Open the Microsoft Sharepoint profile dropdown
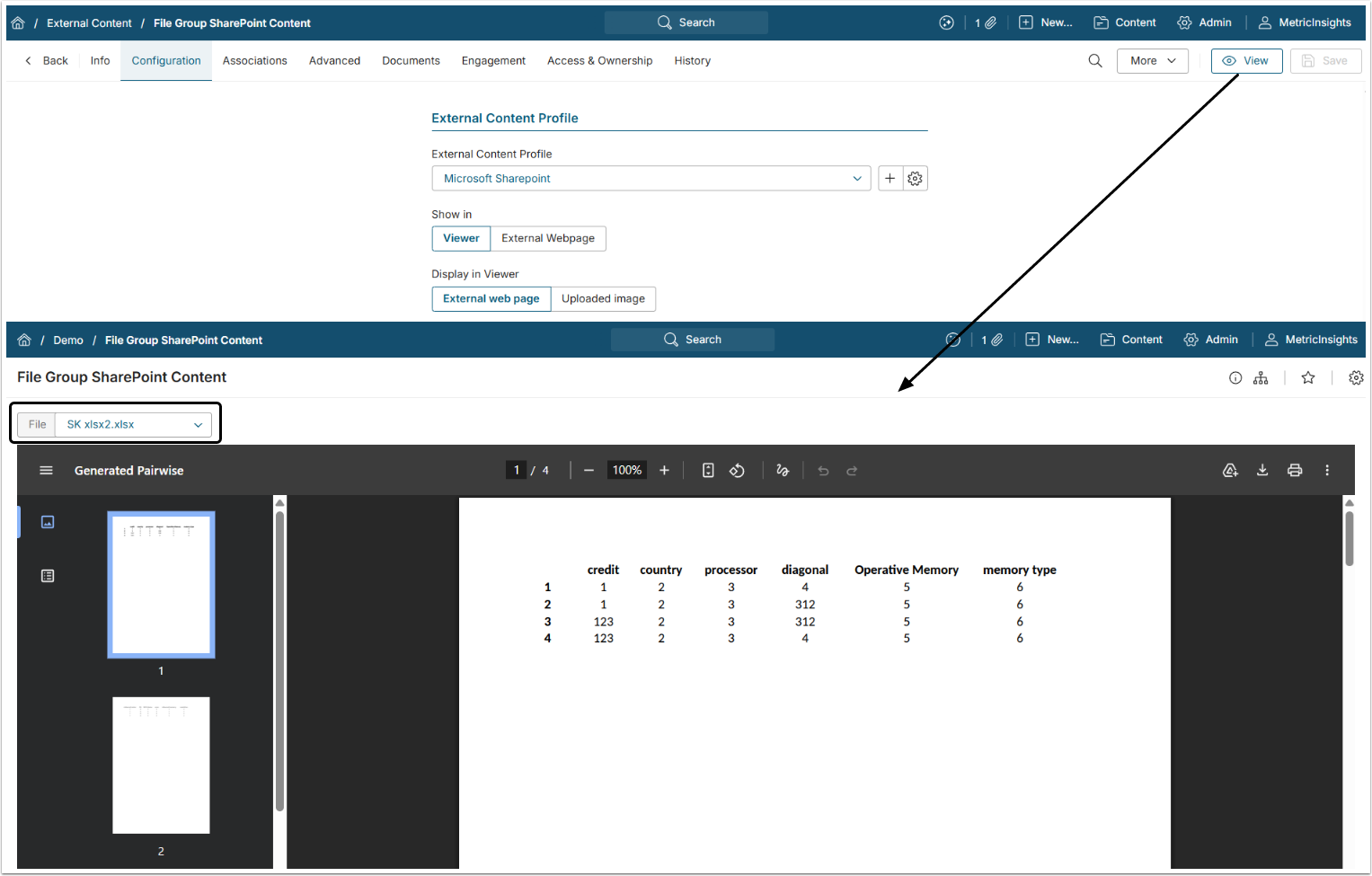Image resolution: width=1372 pixels, height=876 pixels. (651, 179)
